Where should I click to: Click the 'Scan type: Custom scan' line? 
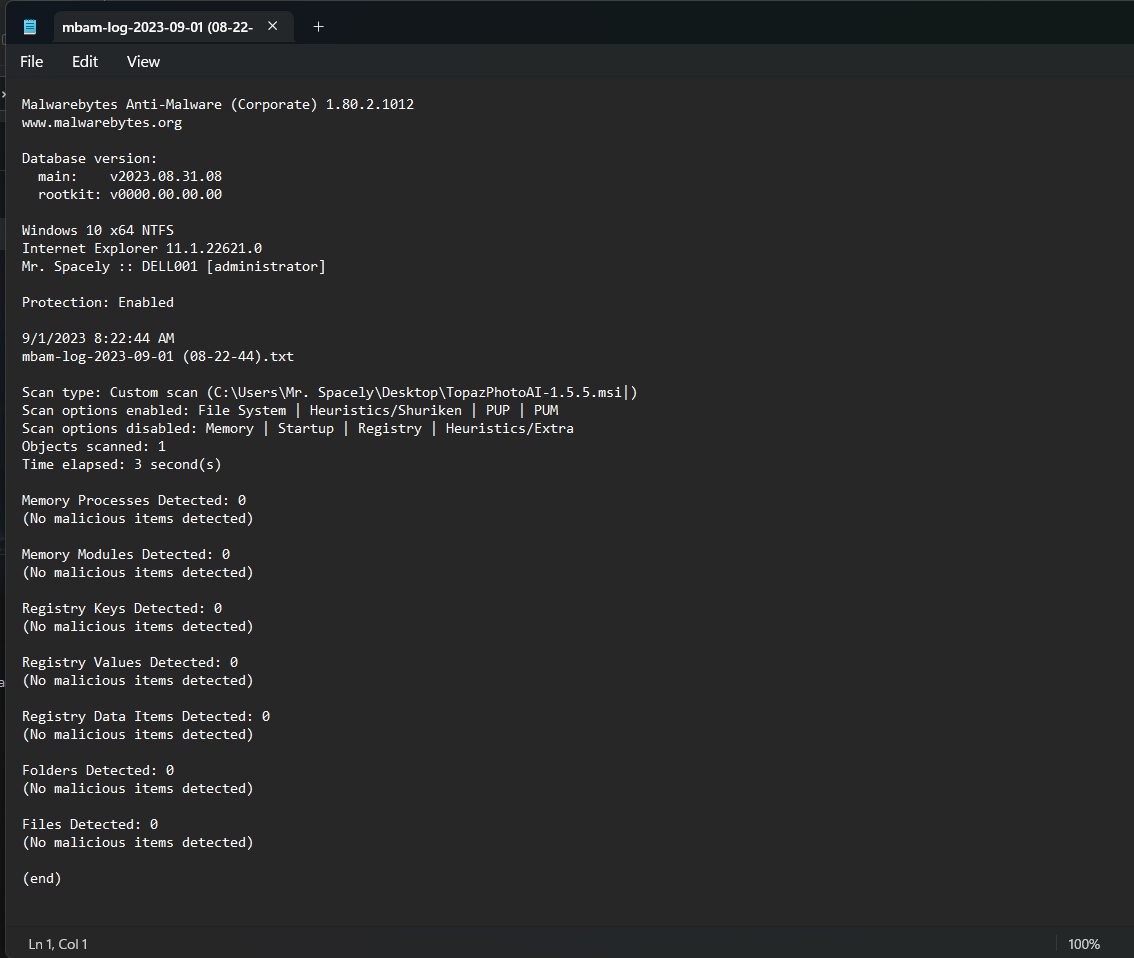pos(330,393)
